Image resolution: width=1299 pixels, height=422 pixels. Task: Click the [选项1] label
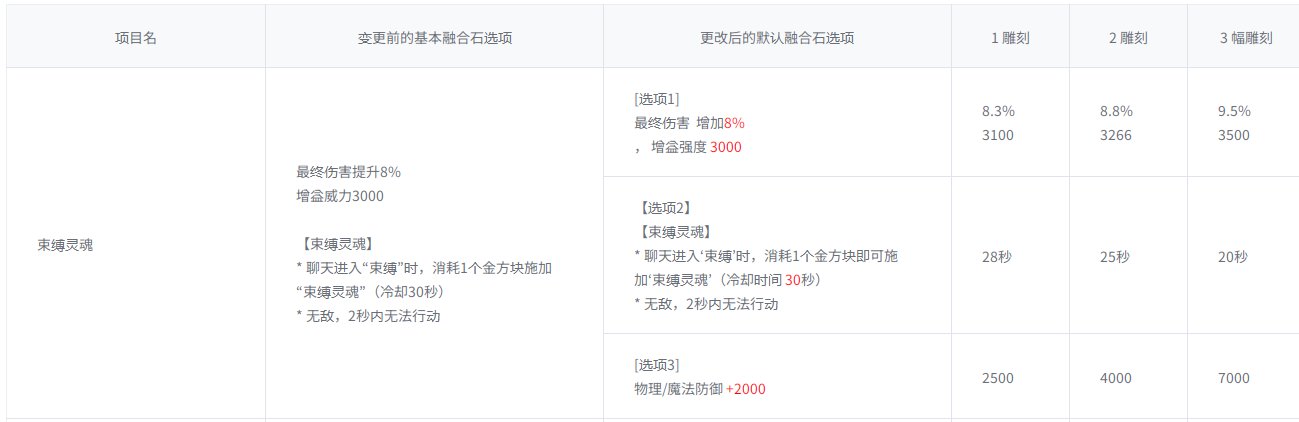[657, 98]
